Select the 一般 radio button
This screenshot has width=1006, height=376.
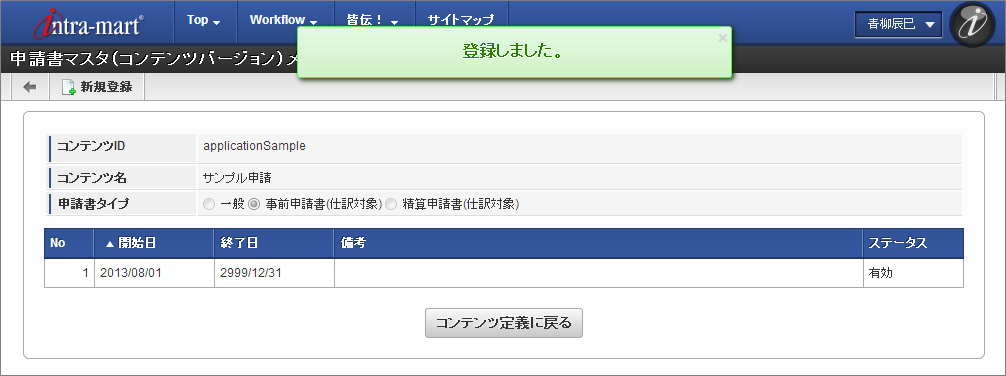(x=209, y=205)
